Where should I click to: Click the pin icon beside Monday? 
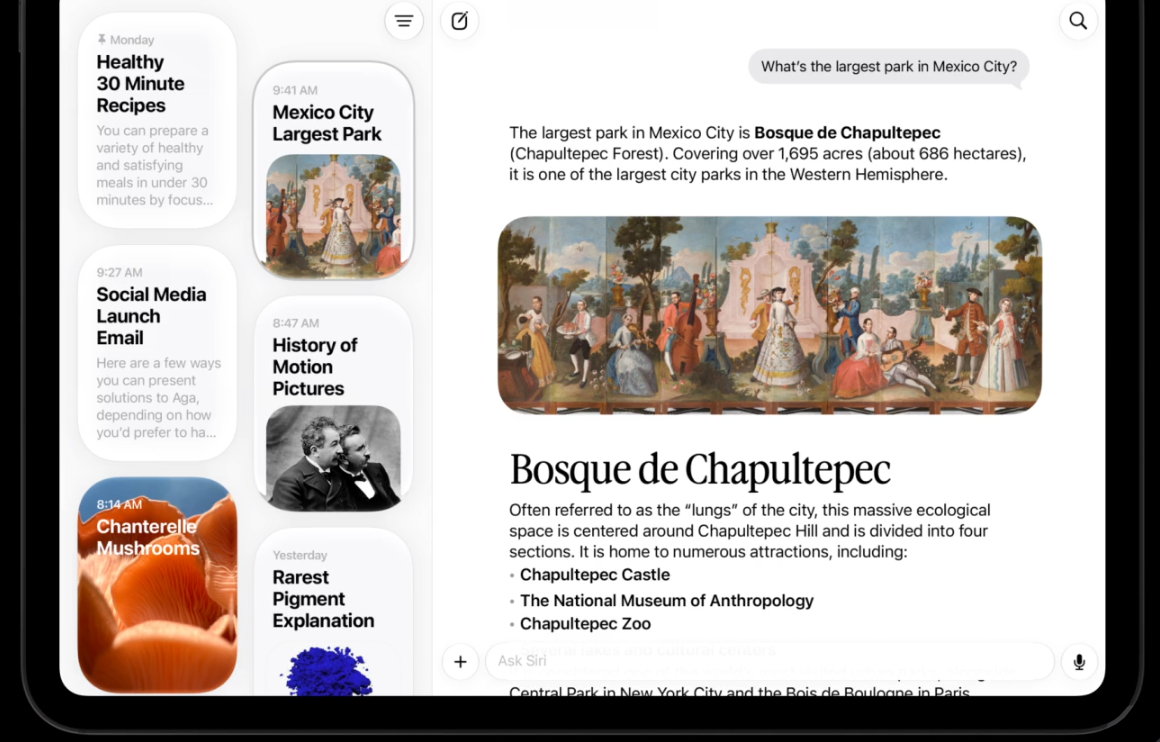pyautogui.click(x=101, y=39)
